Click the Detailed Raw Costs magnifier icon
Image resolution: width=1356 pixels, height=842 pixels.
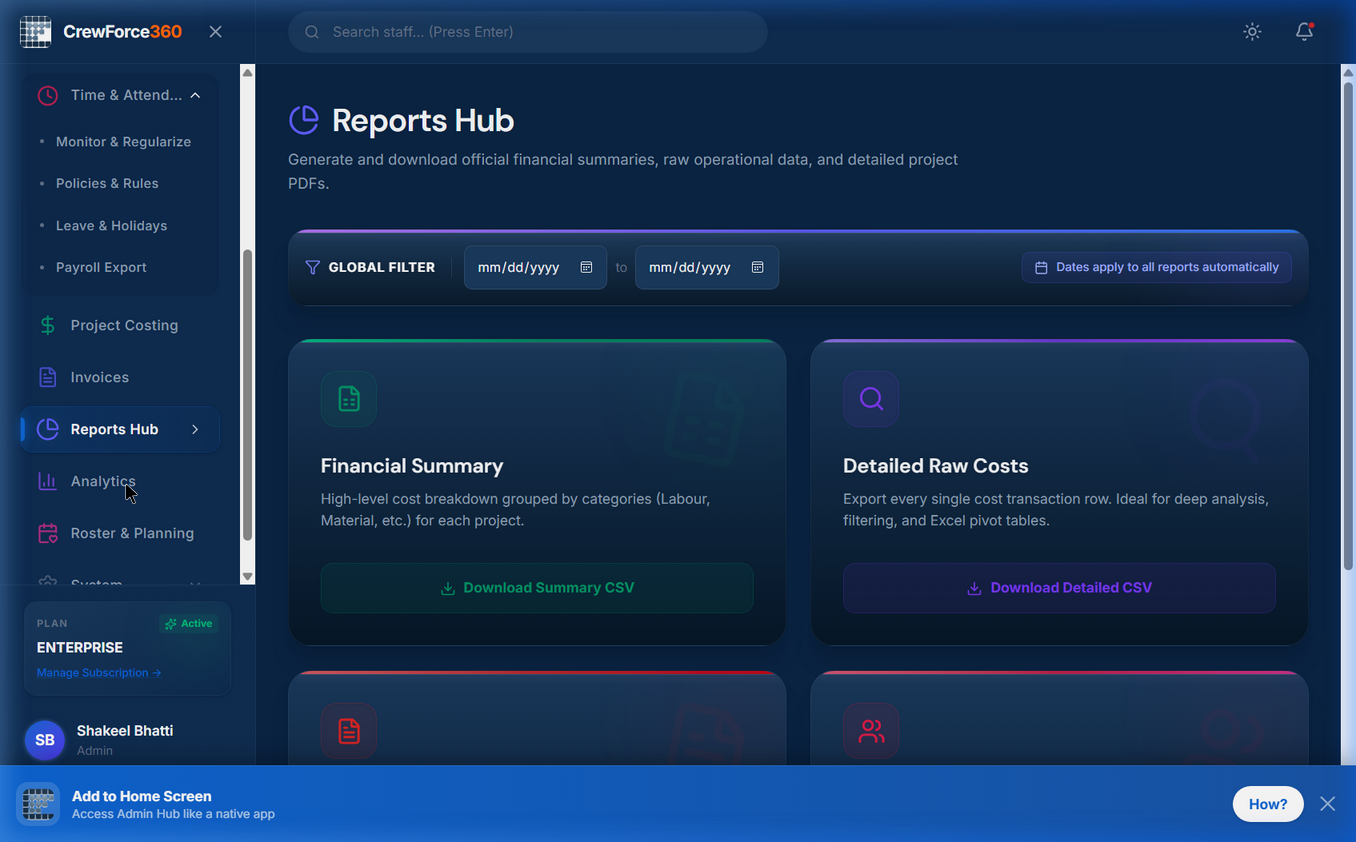(871, 399)
